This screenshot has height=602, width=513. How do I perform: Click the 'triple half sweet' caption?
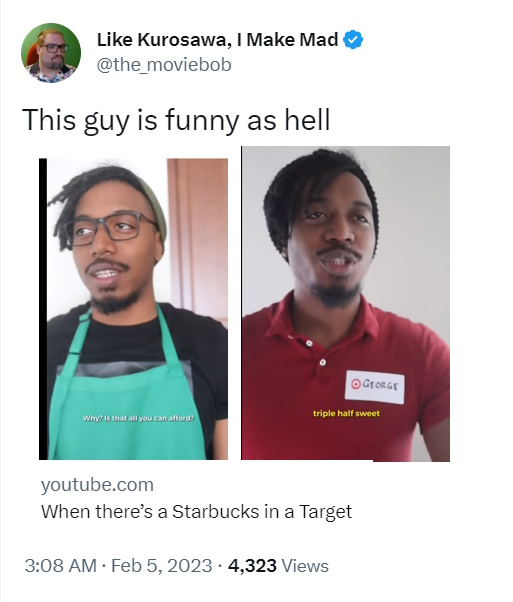[346, 413]
